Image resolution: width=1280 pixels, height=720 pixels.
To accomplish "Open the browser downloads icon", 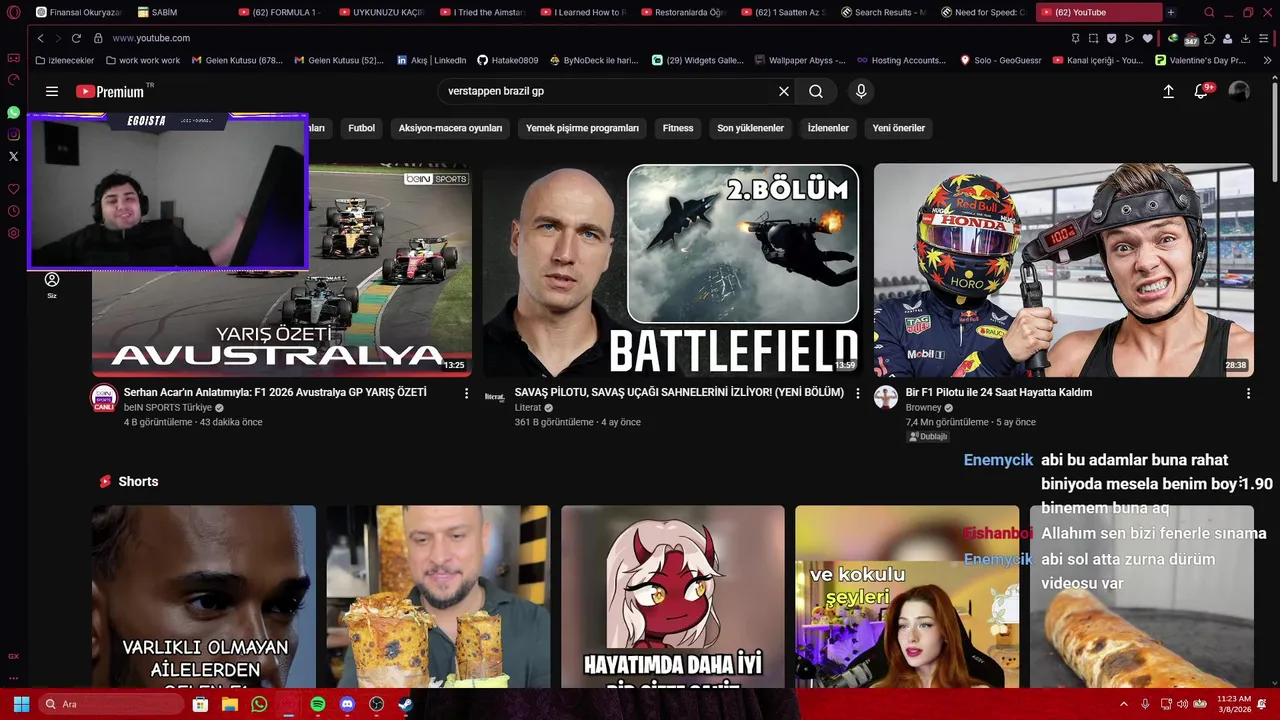I will tap(1245, 38).
